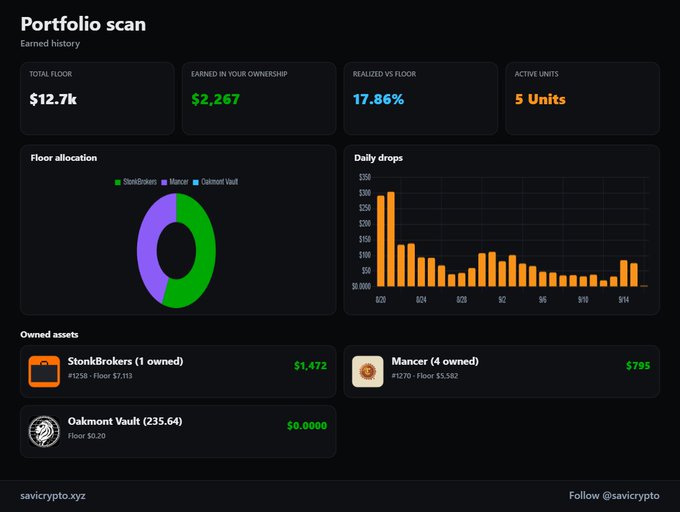This screenshot has height=512, width=680.
Task: Select the tallest bar in Daily drops
Action: (391, 239)
